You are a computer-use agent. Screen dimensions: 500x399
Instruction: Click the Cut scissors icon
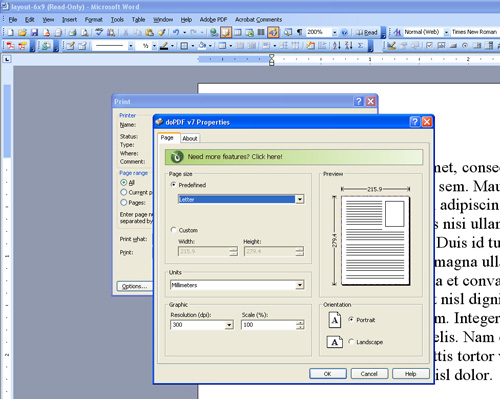click(126, 32)
